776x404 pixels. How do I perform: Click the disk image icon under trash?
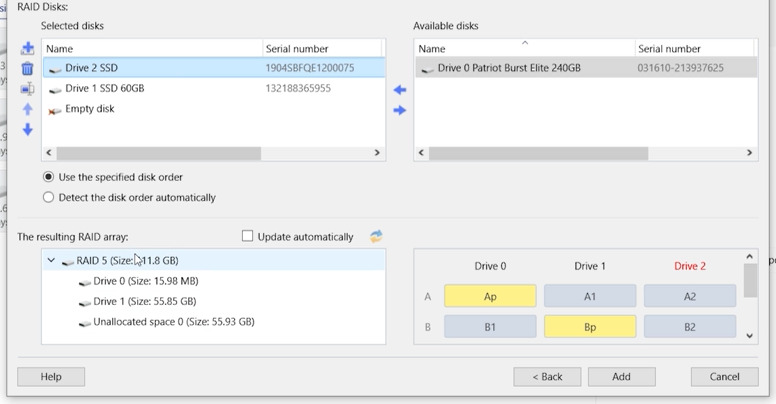pos(28,89)
